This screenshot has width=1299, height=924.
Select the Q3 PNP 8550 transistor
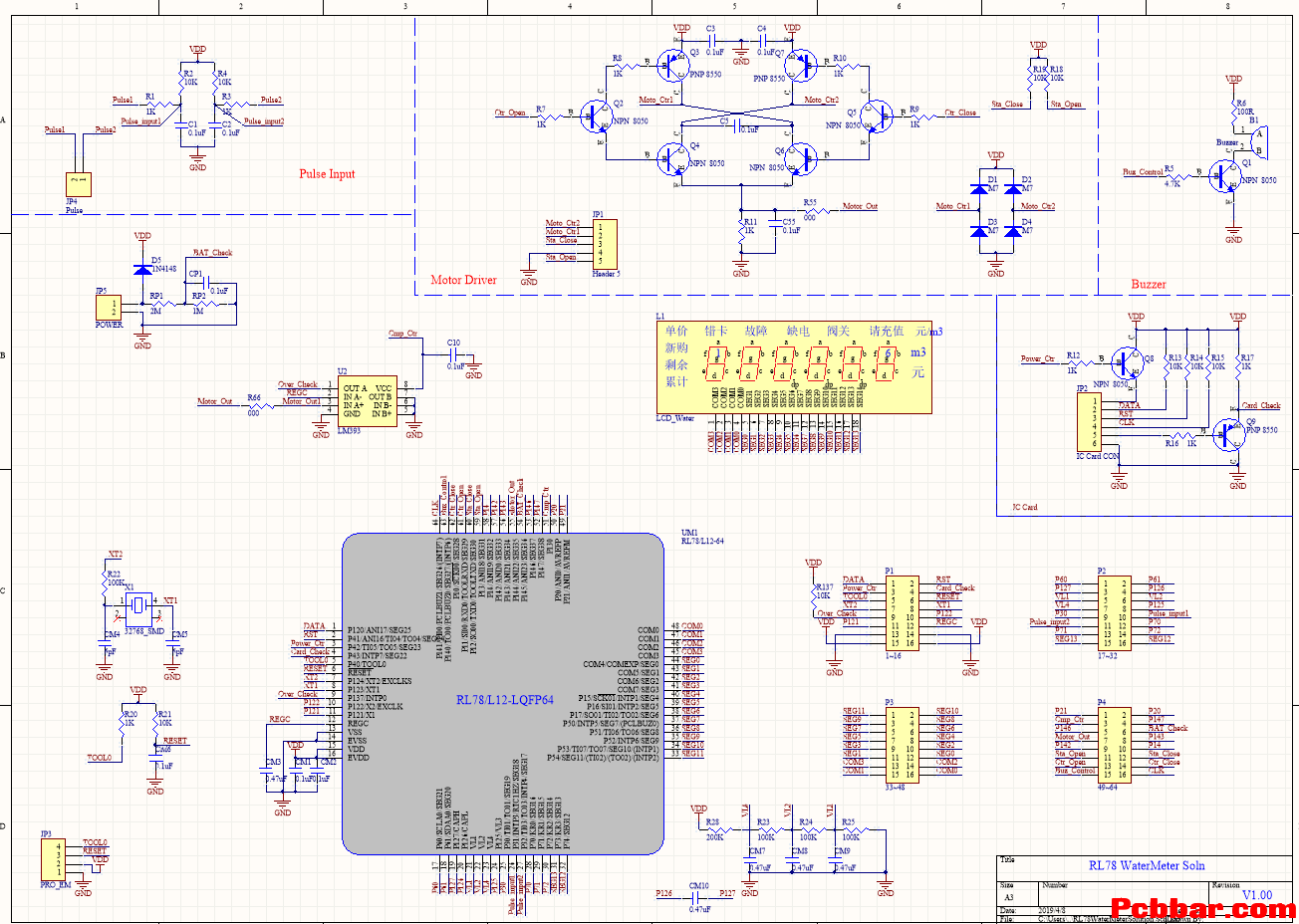(674, 64)
